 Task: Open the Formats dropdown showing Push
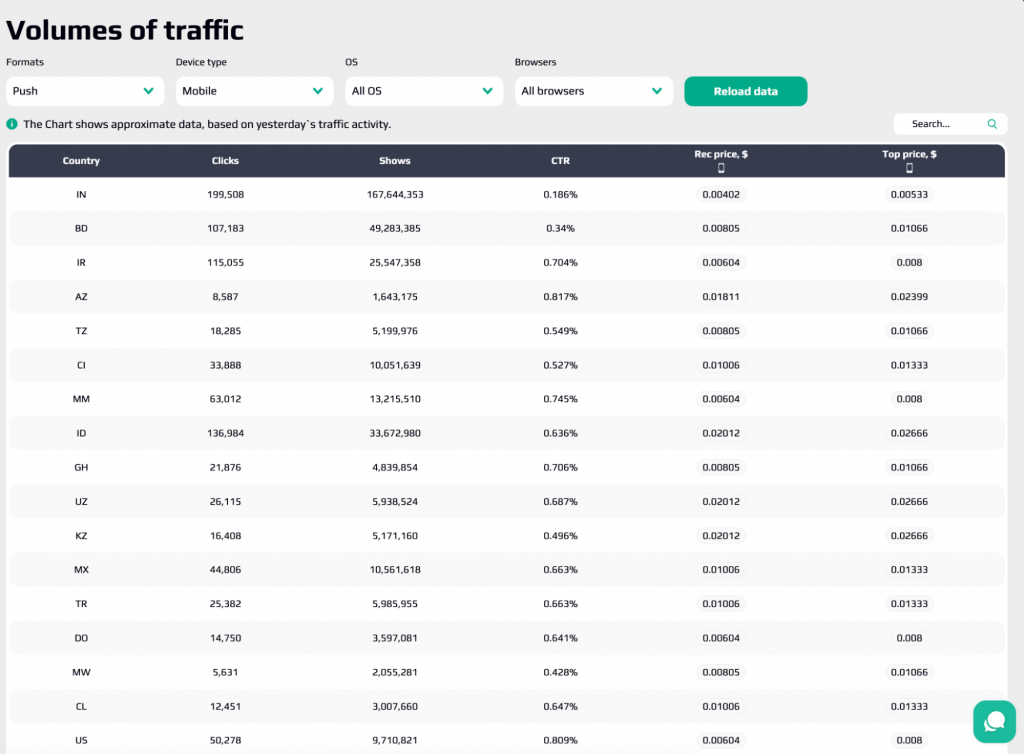click(x=85, y=91)
